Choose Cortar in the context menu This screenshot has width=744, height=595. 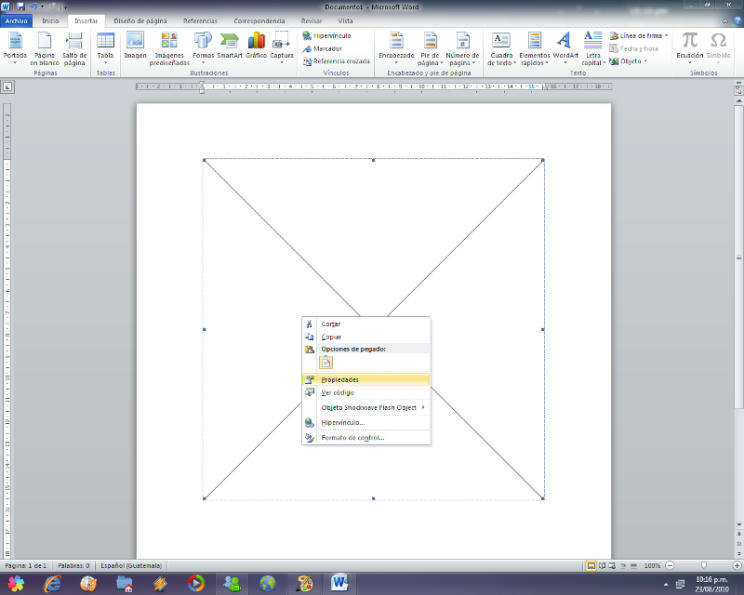[x=366, y=324]
